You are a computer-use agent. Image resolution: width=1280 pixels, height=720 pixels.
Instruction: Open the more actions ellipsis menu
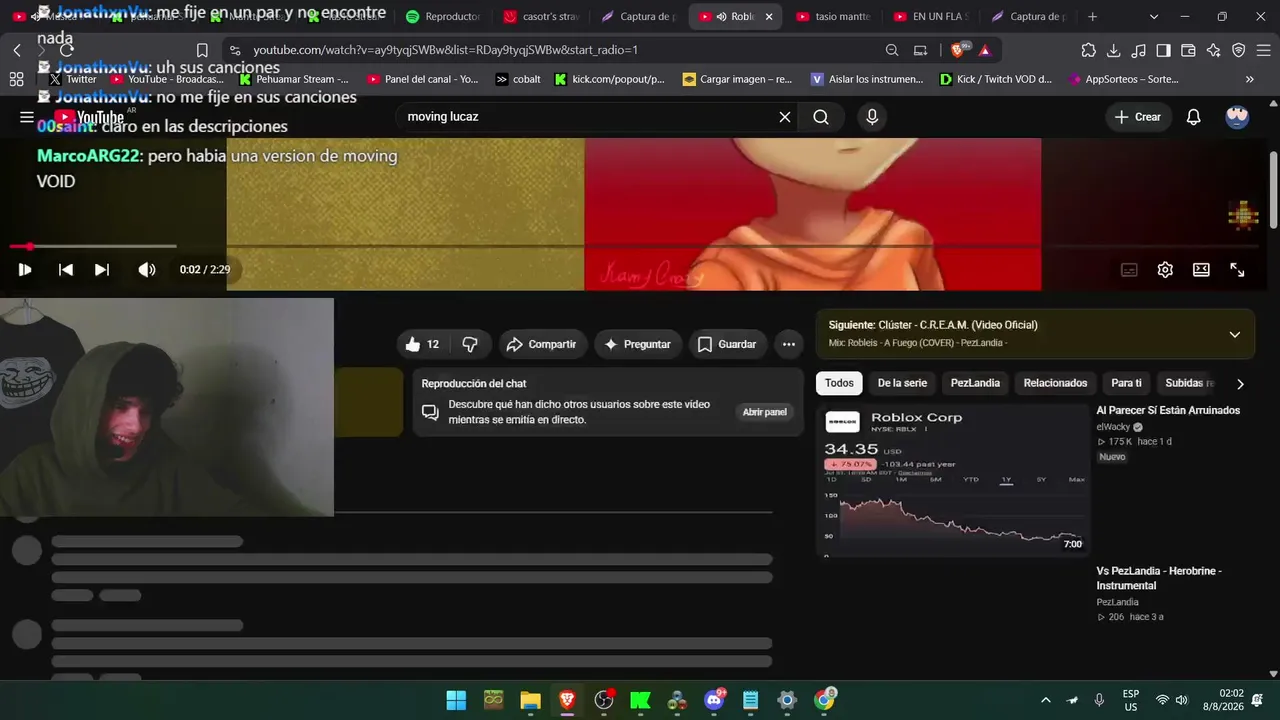click(789, 344)
